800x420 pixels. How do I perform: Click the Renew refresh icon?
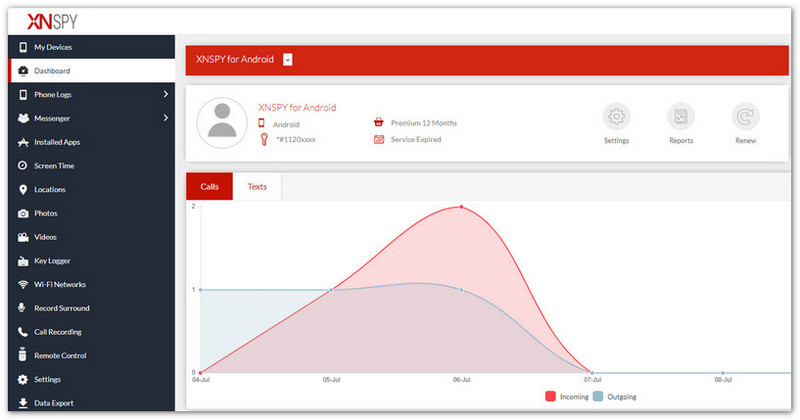[x=745, y=117]
